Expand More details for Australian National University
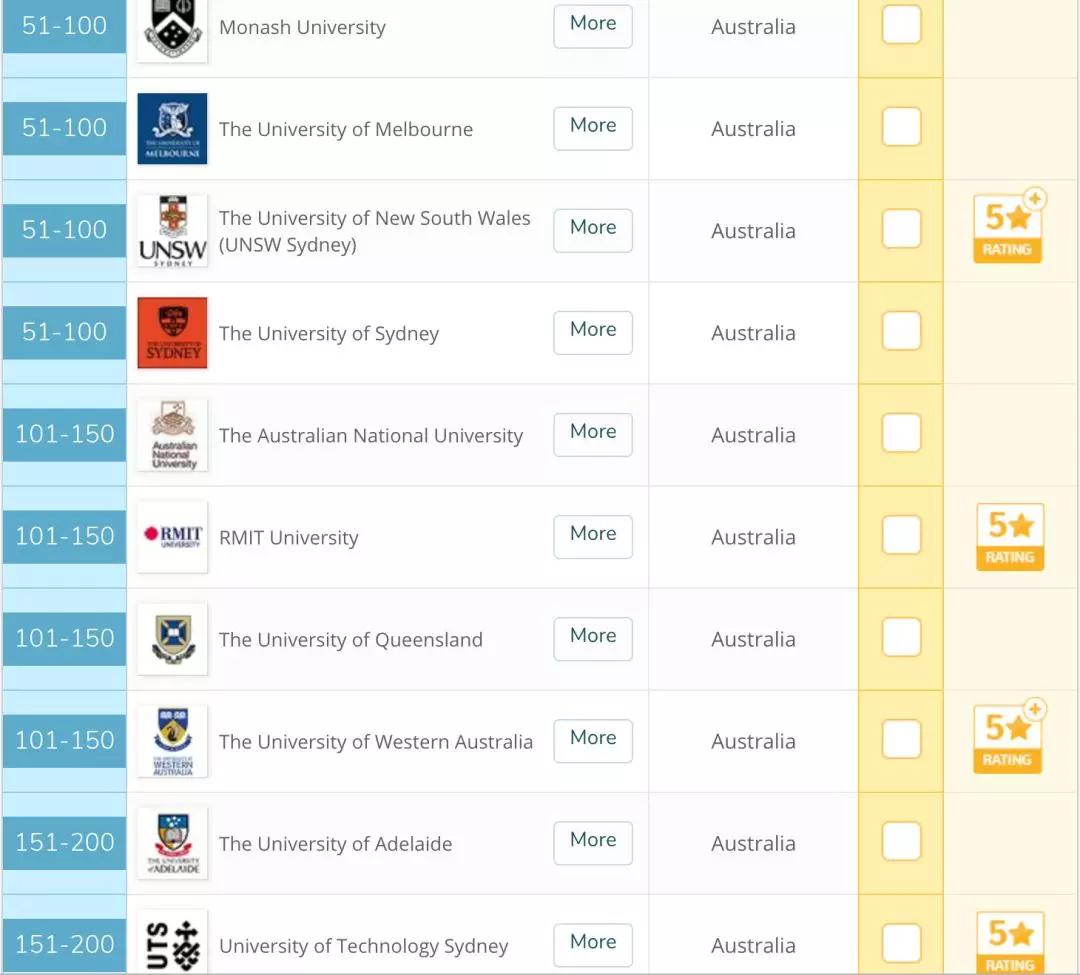 point(593,434)
